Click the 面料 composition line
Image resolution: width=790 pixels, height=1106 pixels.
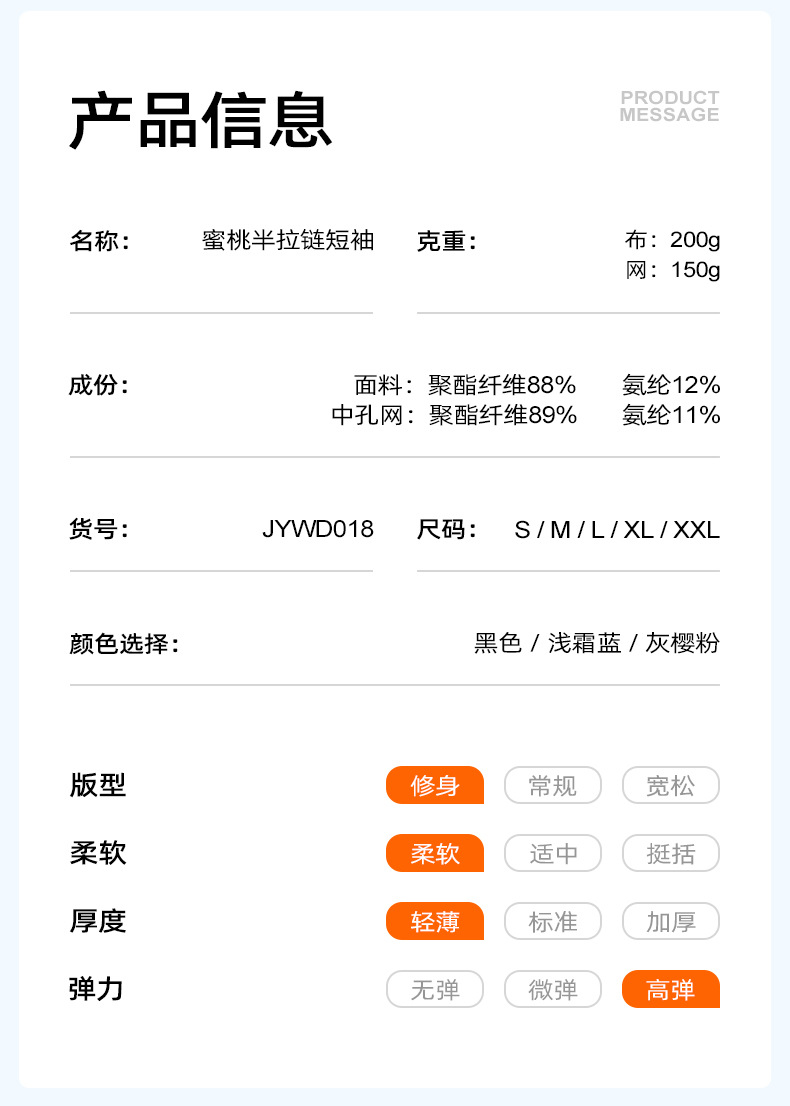pos(536,385)
